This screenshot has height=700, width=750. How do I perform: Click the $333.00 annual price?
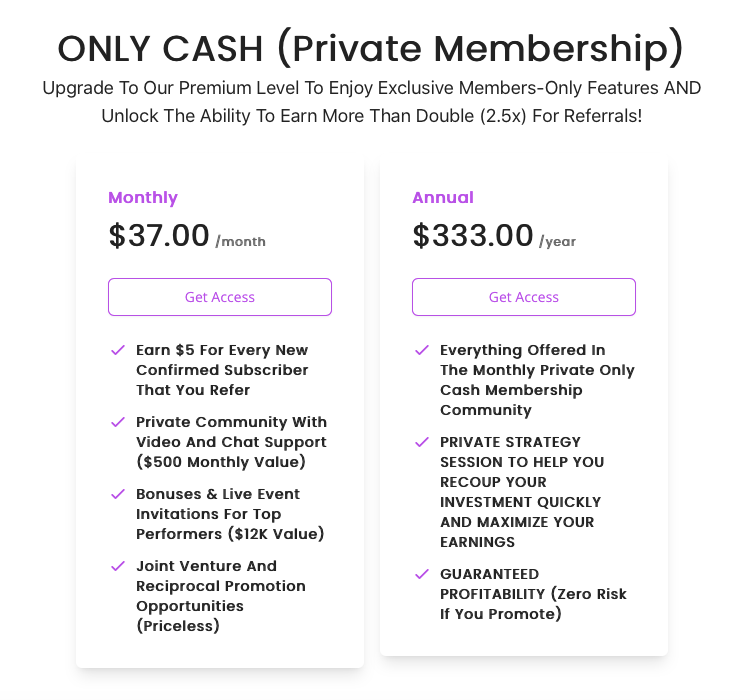click(473, 236)
